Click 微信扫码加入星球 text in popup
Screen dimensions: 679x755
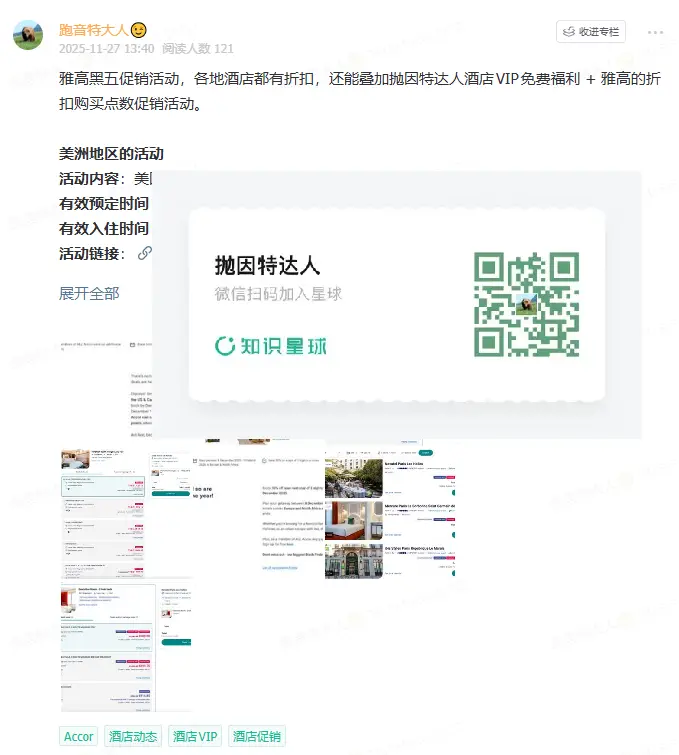278,294
